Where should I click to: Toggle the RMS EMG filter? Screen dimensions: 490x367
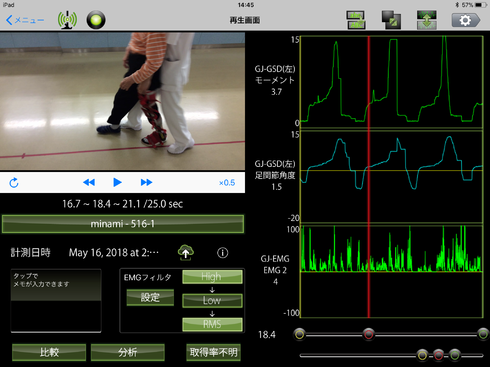[x=212, y=324]
